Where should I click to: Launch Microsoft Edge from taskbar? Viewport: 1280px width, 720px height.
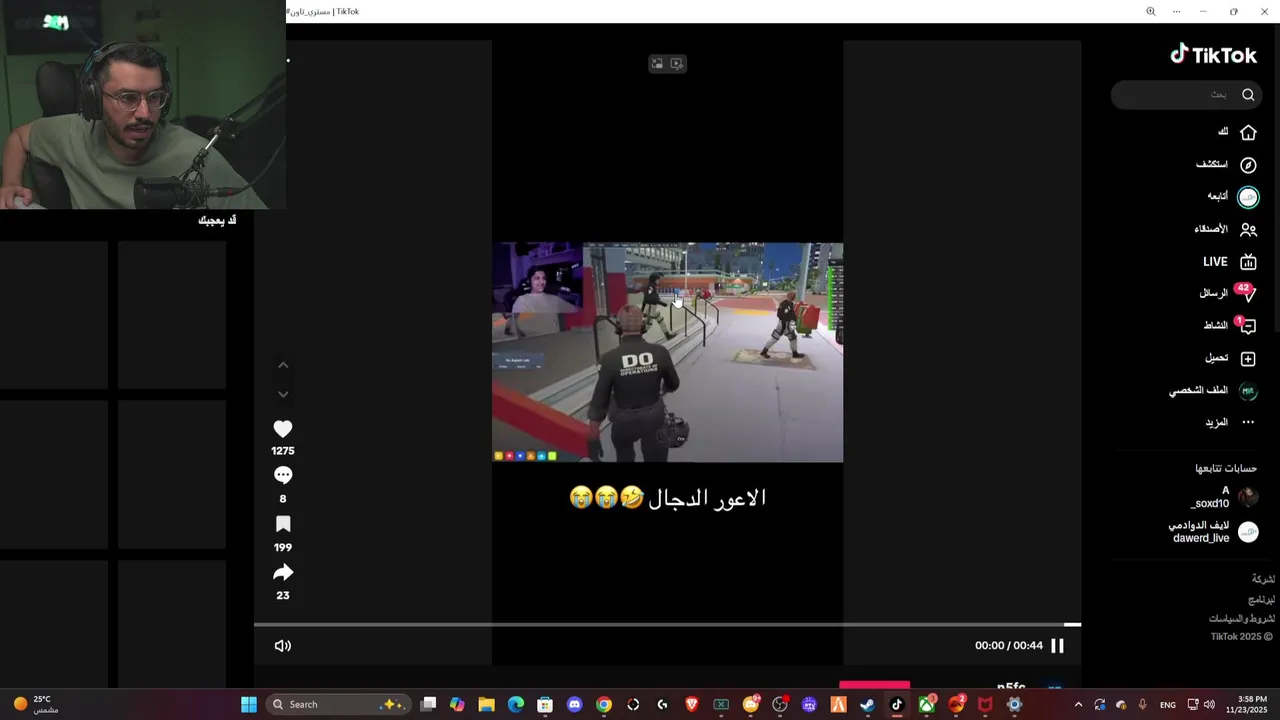click(516, 705)
